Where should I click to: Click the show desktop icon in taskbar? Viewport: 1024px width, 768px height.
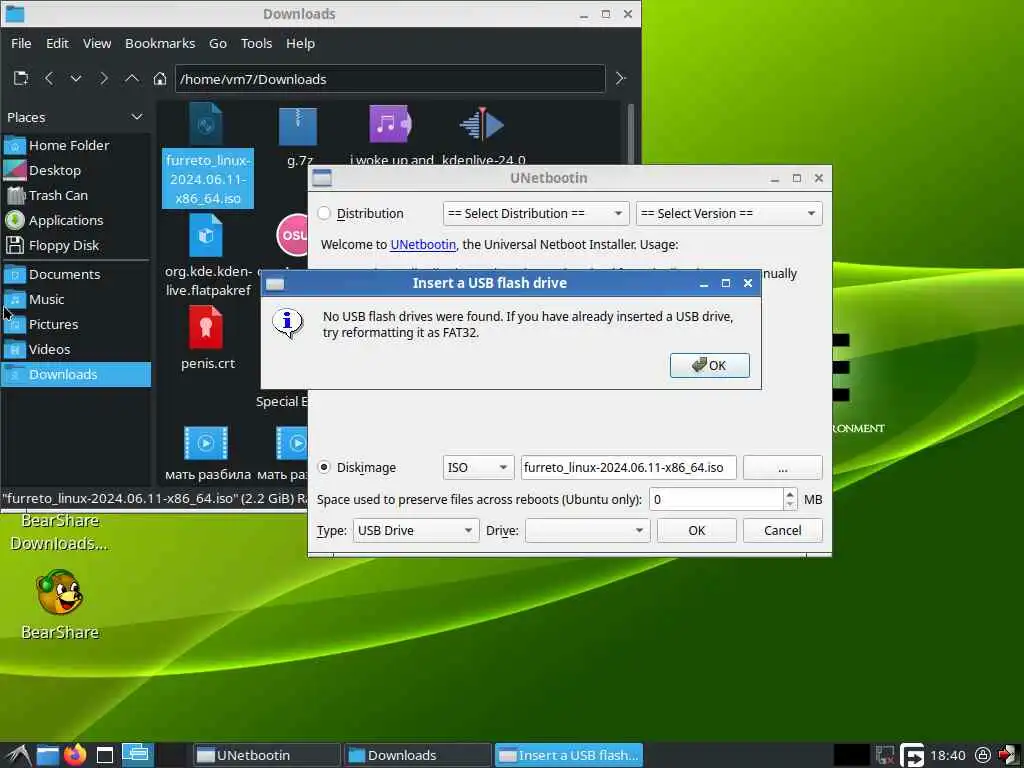tap(104, 756)
